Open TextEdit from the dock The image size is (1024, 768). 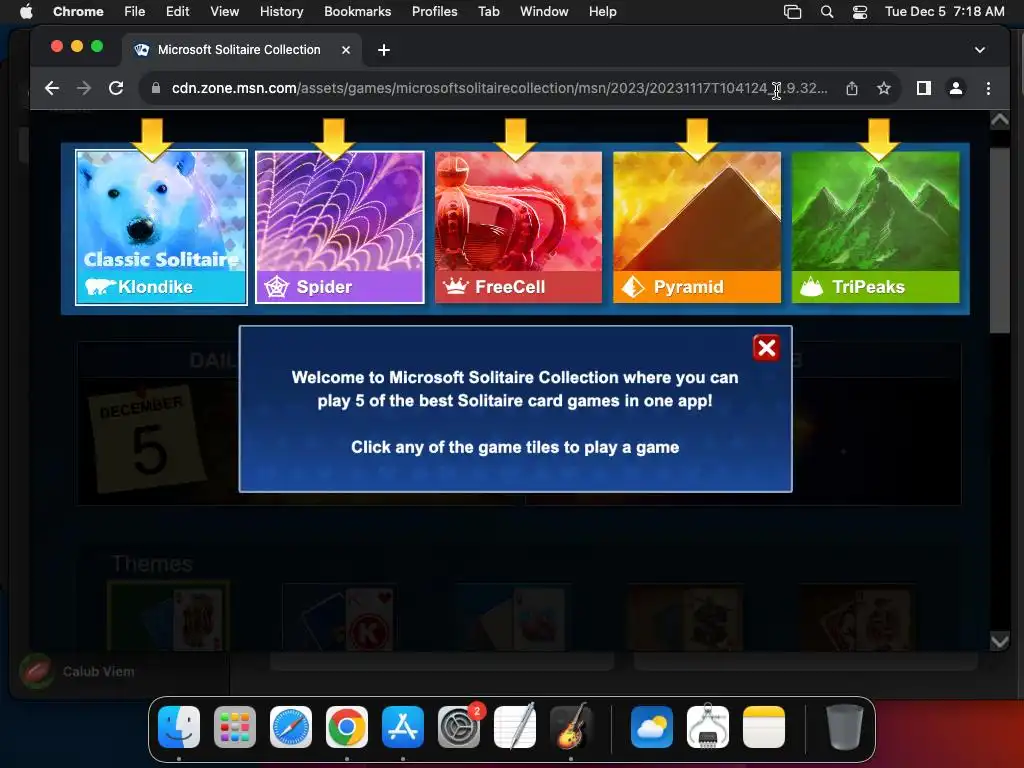click(515, 727)
